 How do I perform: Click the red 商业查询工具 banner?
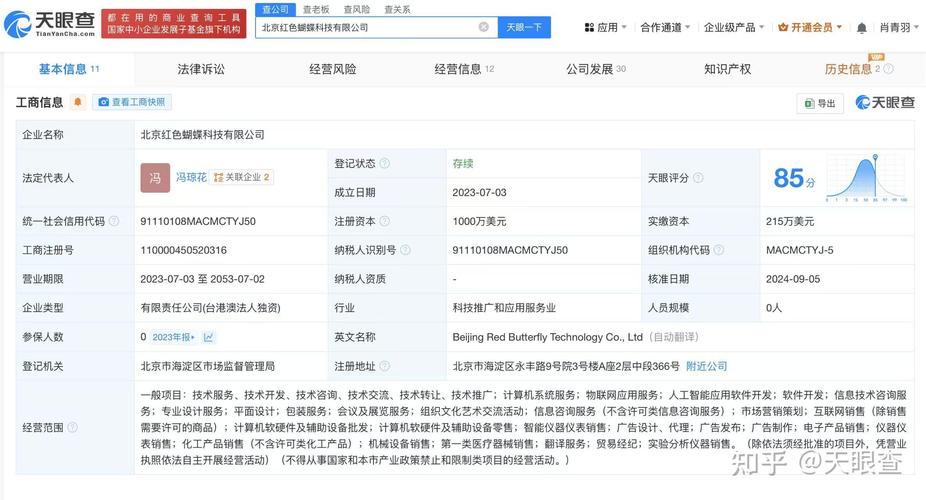[x=174, y=24]
